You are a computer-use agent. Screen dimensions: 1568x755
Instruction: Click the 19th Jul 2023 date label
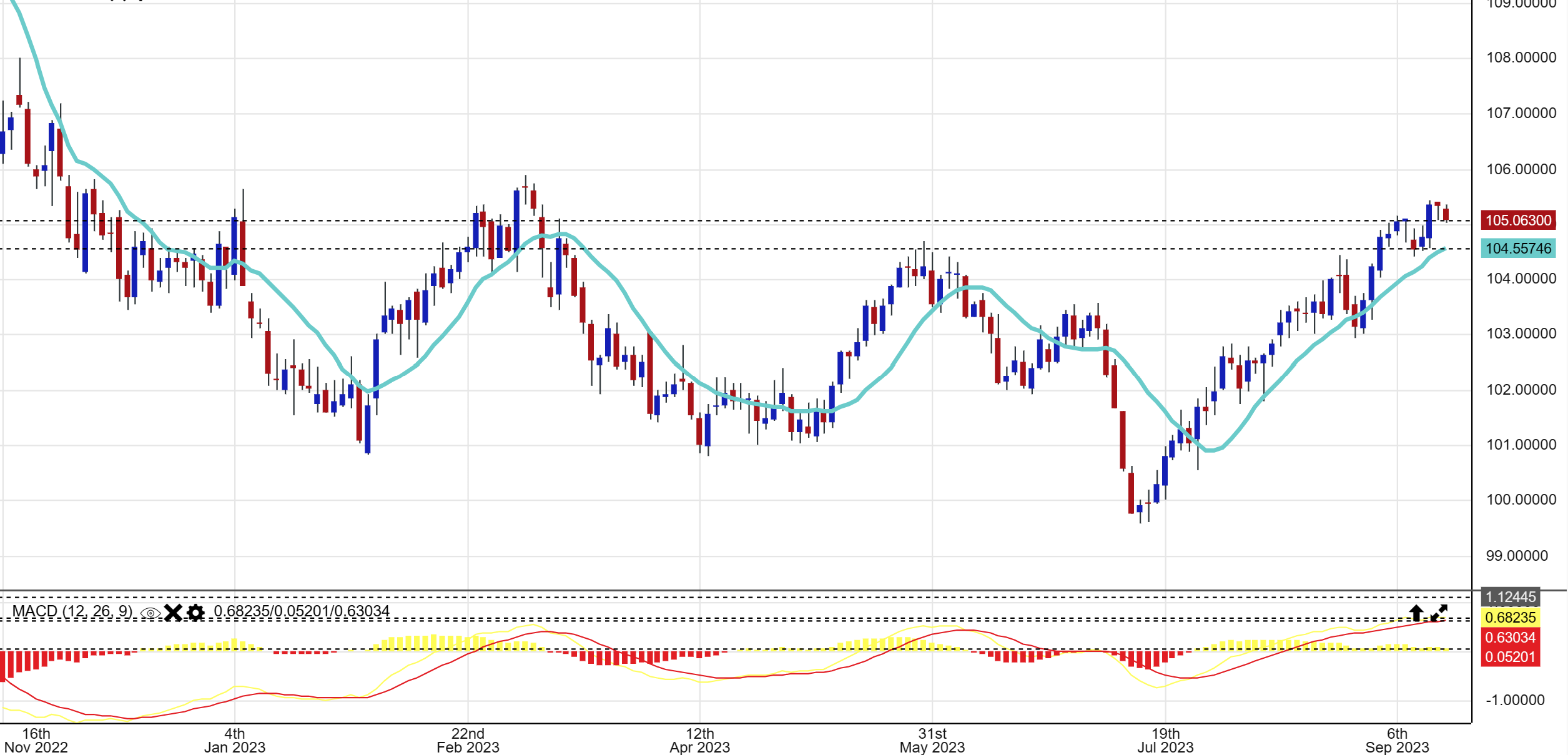[x=1165, y=740]
